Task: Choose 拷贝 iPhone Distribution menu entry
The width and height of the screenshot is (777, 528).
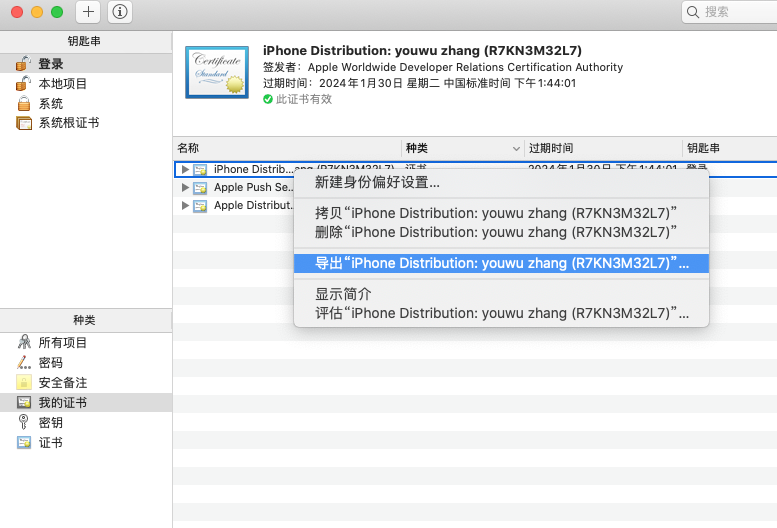Action: coord(501,213)
